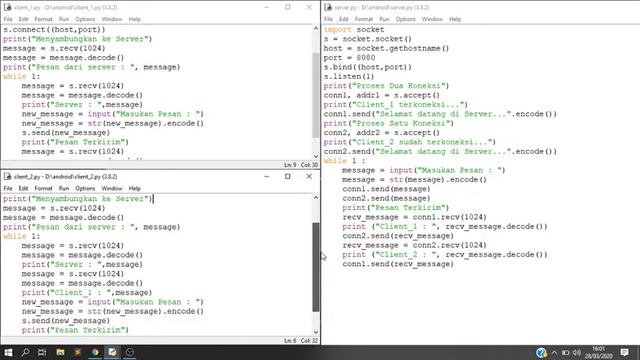
Task: Open File menu in client_2.py window
Action: pos(8,189)
